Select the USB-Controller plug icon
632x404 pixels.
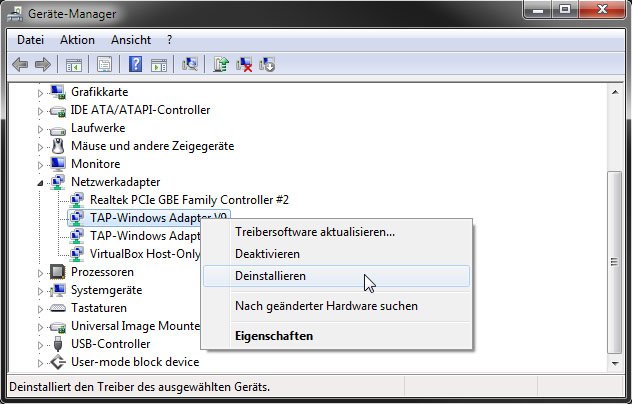click(58, 344)
